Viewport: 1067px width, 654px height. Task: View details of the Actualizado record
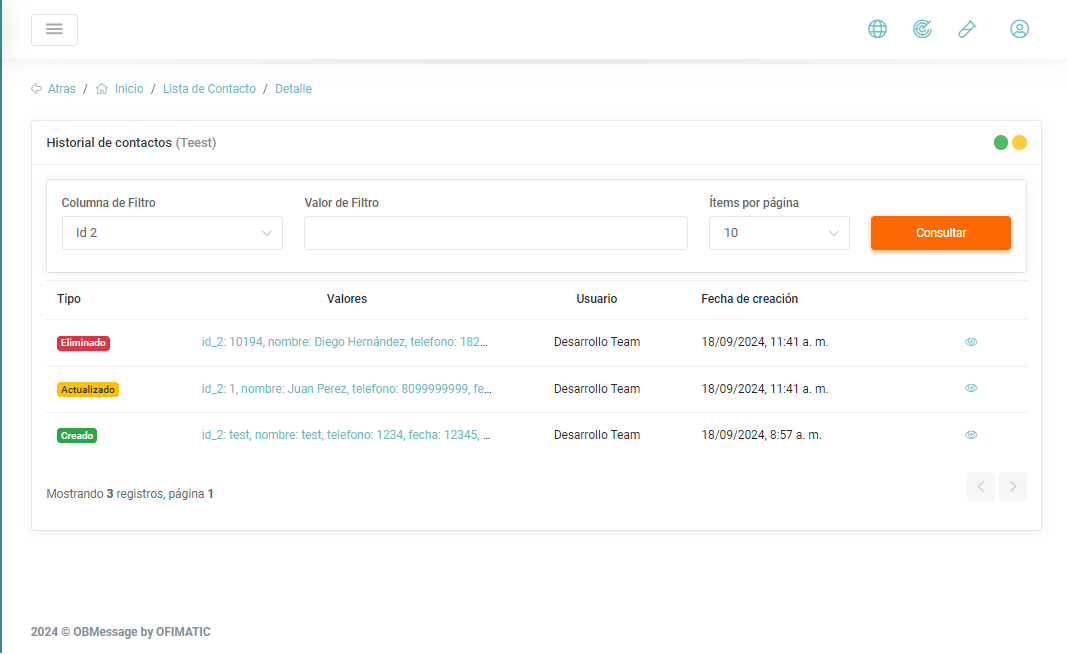point(971,388)
